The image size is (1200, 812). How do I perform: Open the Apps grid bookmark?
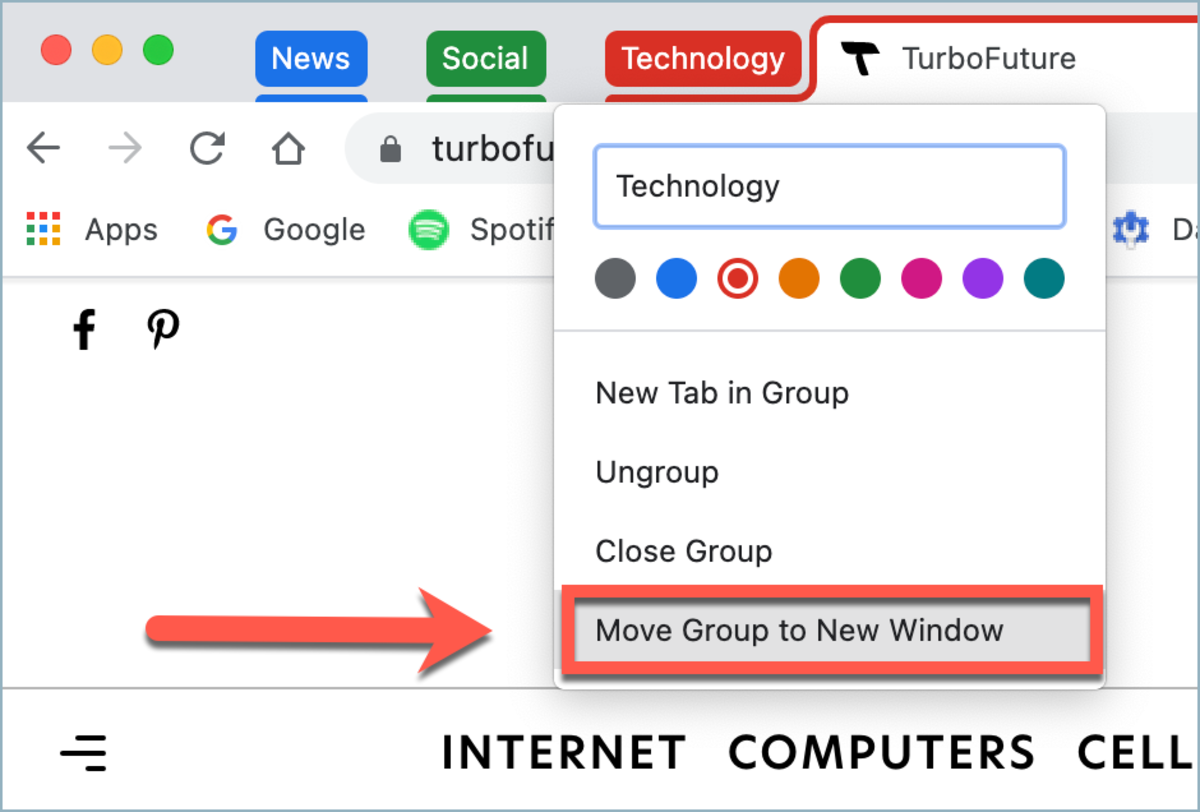pos(92,230)
